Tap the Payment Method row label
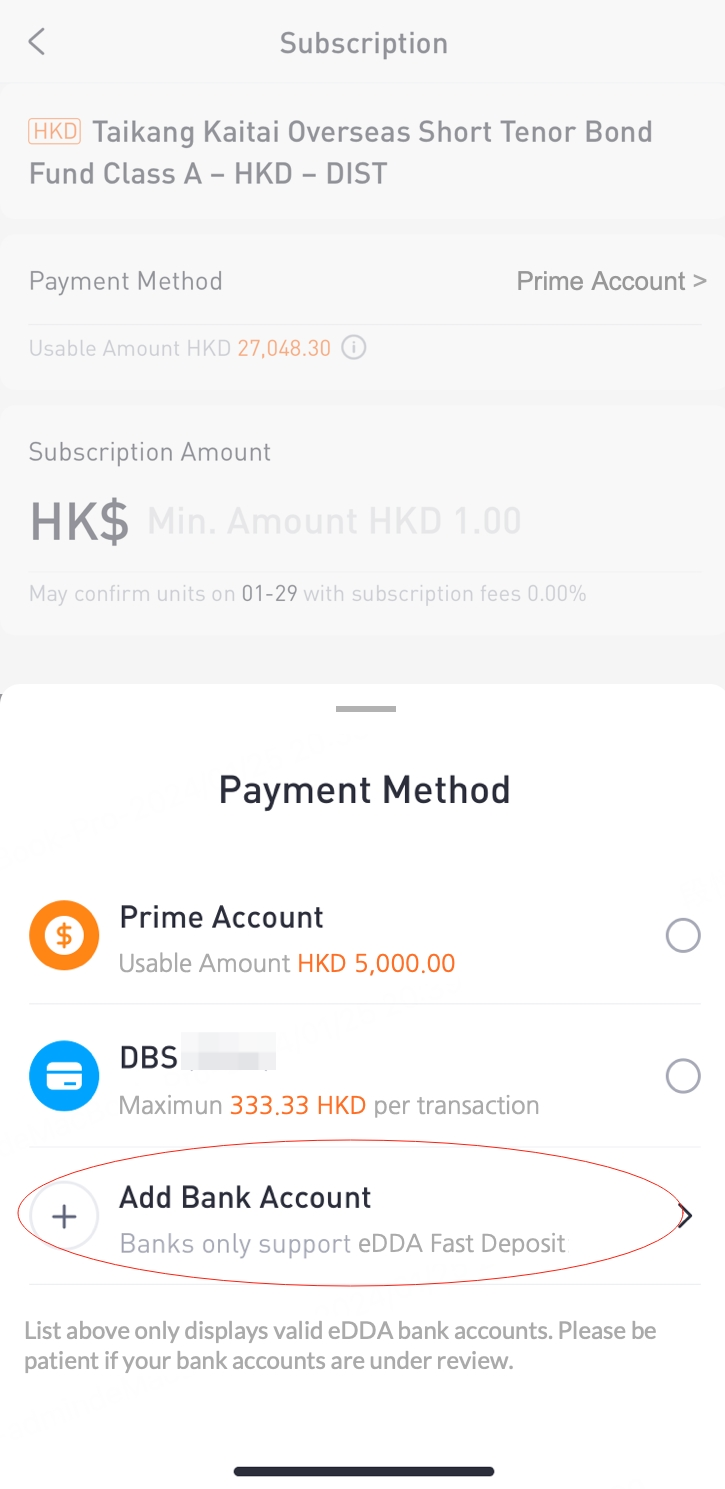Screen dimensions: 725x1489 [x=126, y=281]
